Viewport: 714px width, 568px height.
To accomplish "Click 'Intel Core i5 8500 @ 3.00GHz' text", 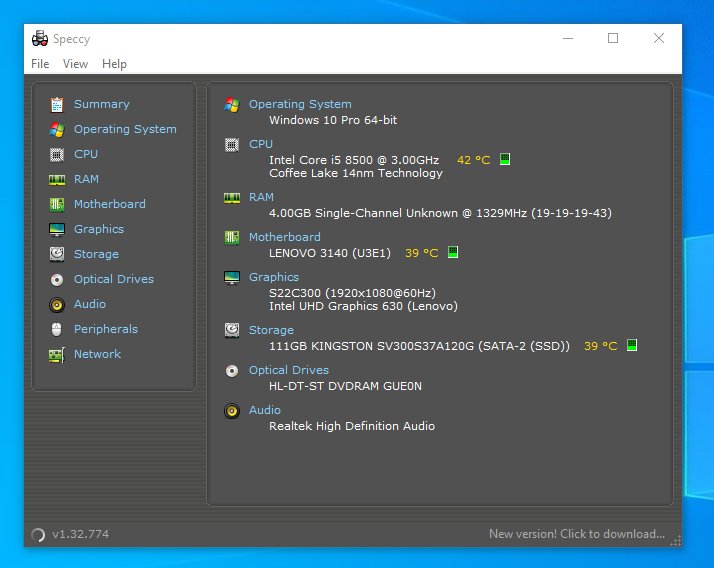I will point(354,160).
